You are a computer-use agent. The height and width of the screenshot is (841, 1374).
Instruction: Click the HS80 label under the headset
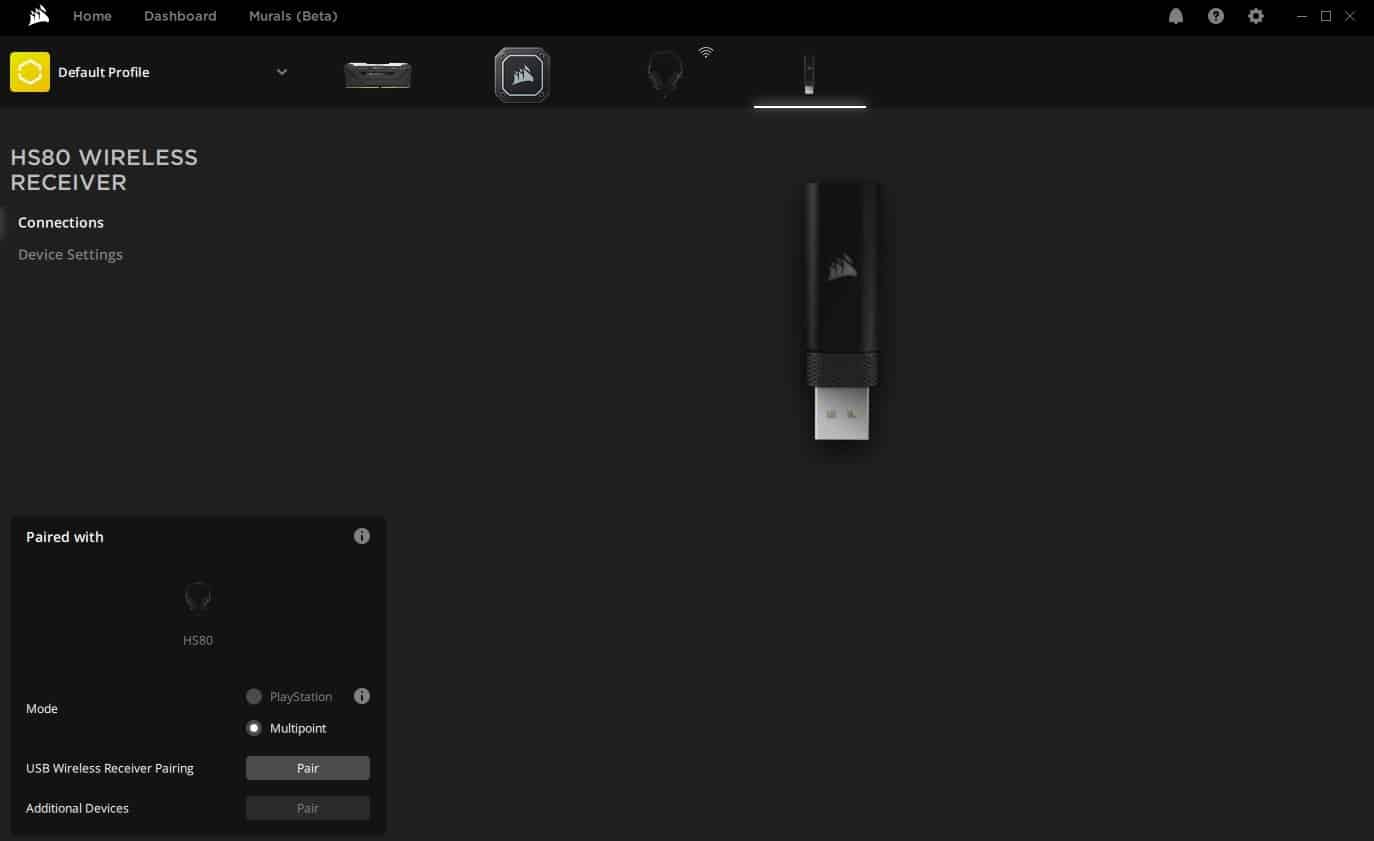tap(198, 640)
